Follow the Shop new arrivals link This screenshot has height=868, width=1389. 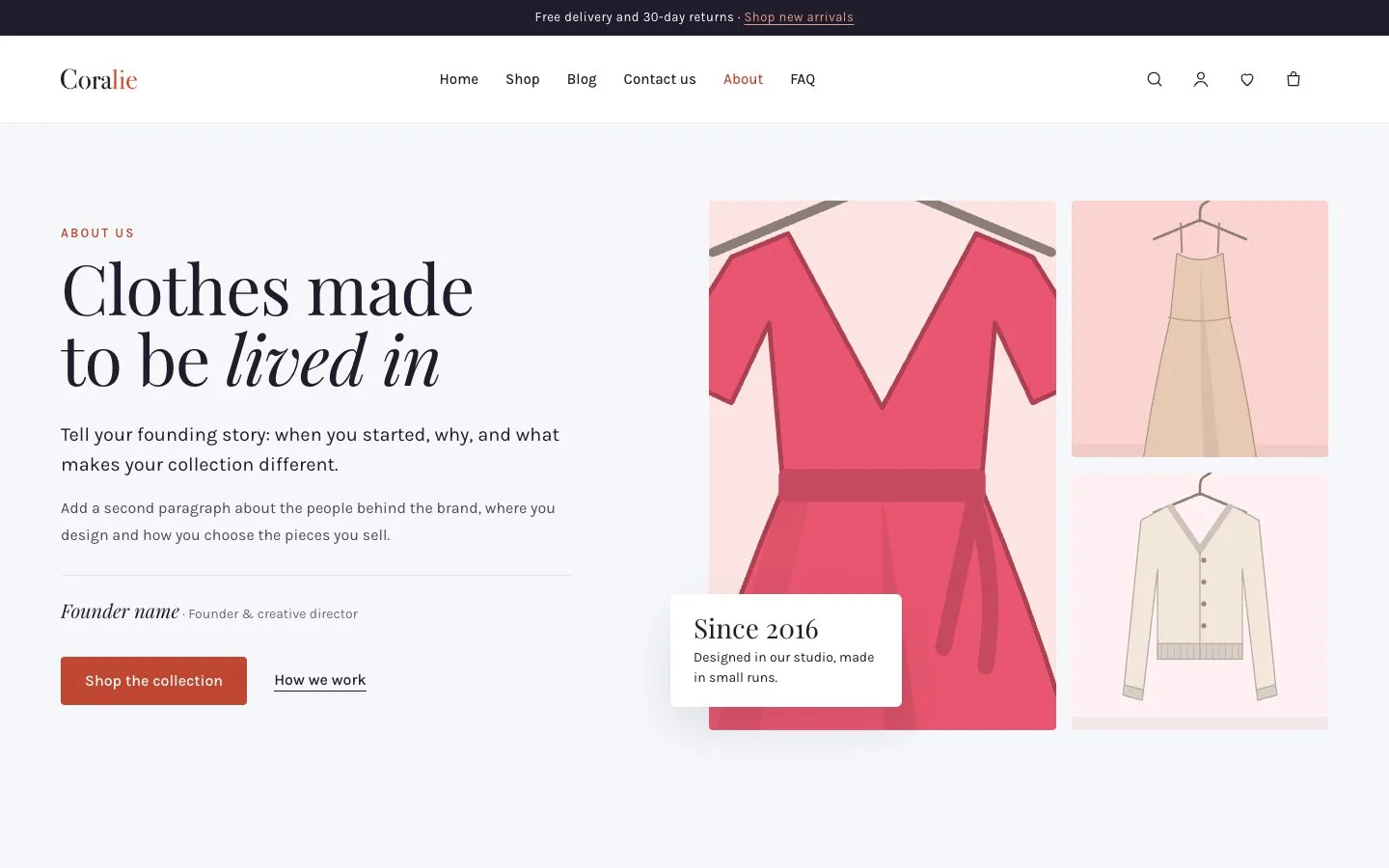click(799, 17)
